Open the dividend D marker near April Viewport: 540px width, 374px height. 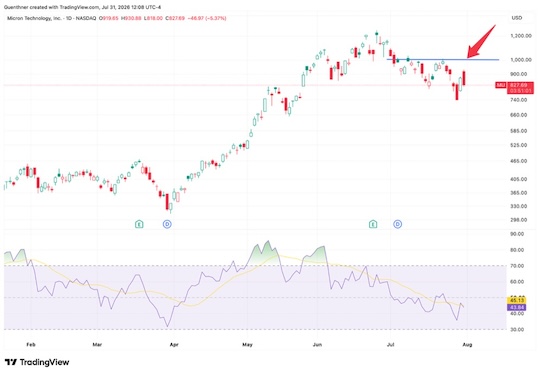[167, 225]
